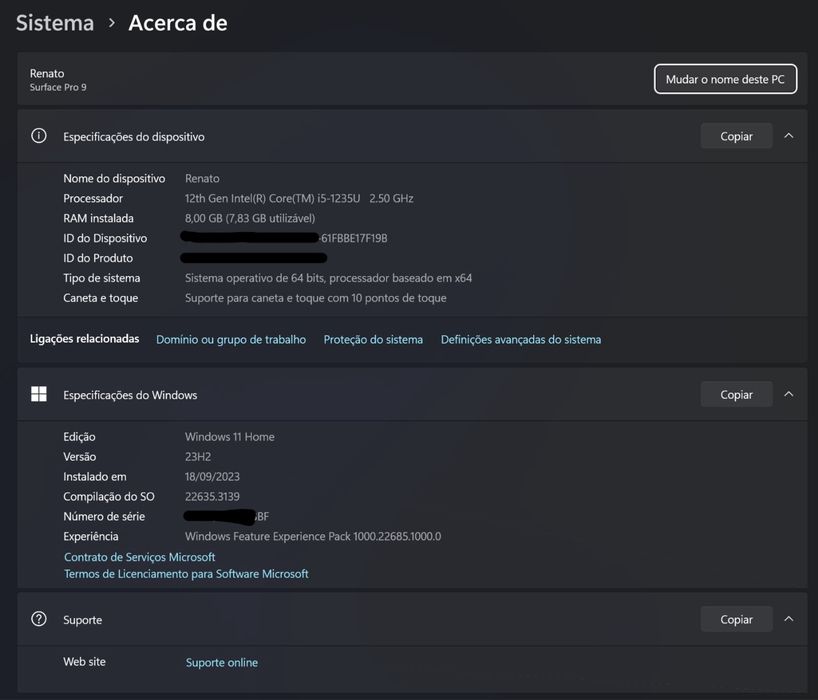Click Mudar o nome deste PC button

(725, 79)
